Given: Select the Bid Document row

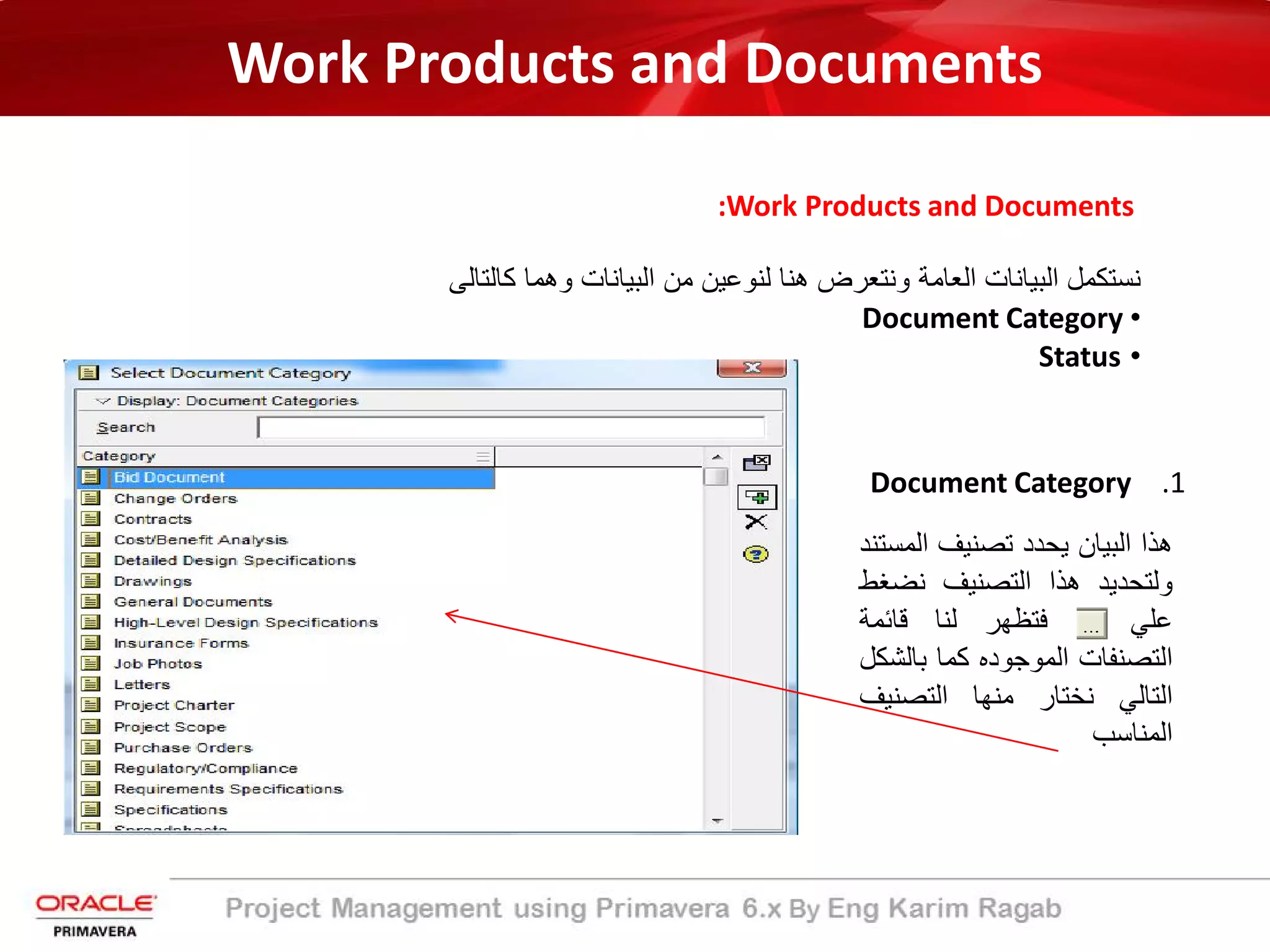Looking at the screenshot, I should 286,477.
